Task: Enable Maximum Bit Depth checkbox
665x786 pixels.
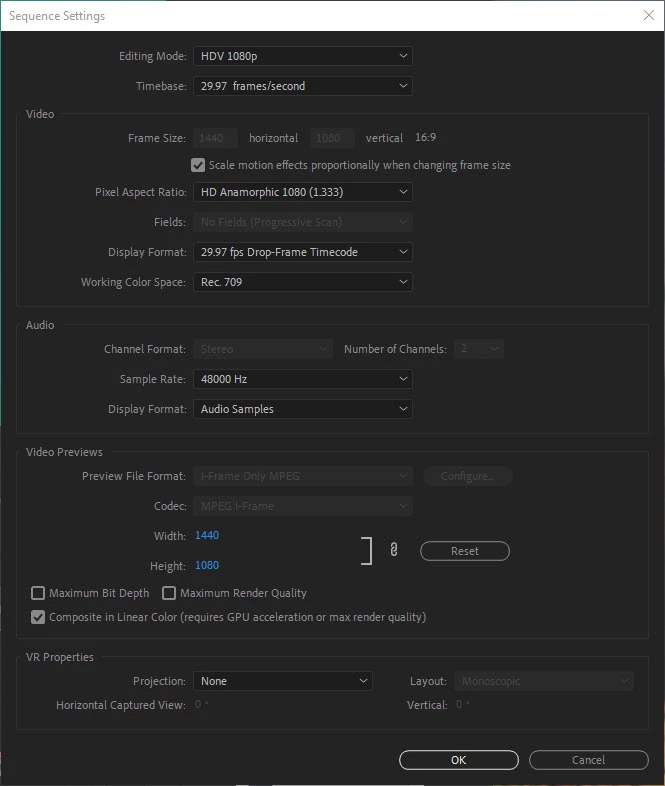Action: [38, 593]
